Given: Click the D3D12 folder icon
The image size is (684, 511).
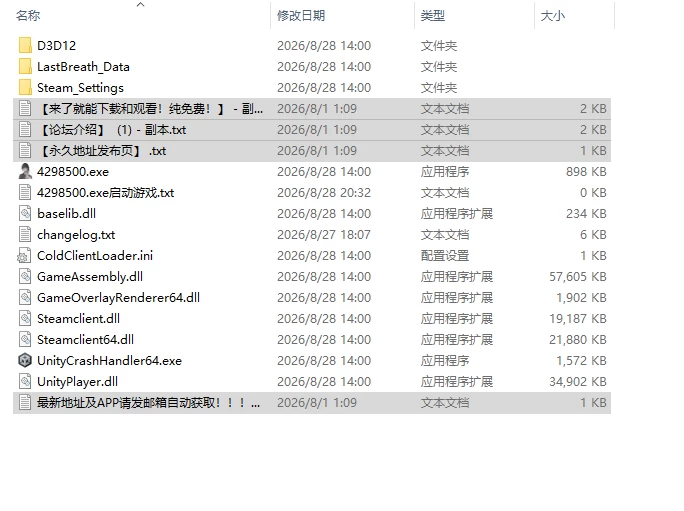Looking at the screenshot, I should (25, 45).
